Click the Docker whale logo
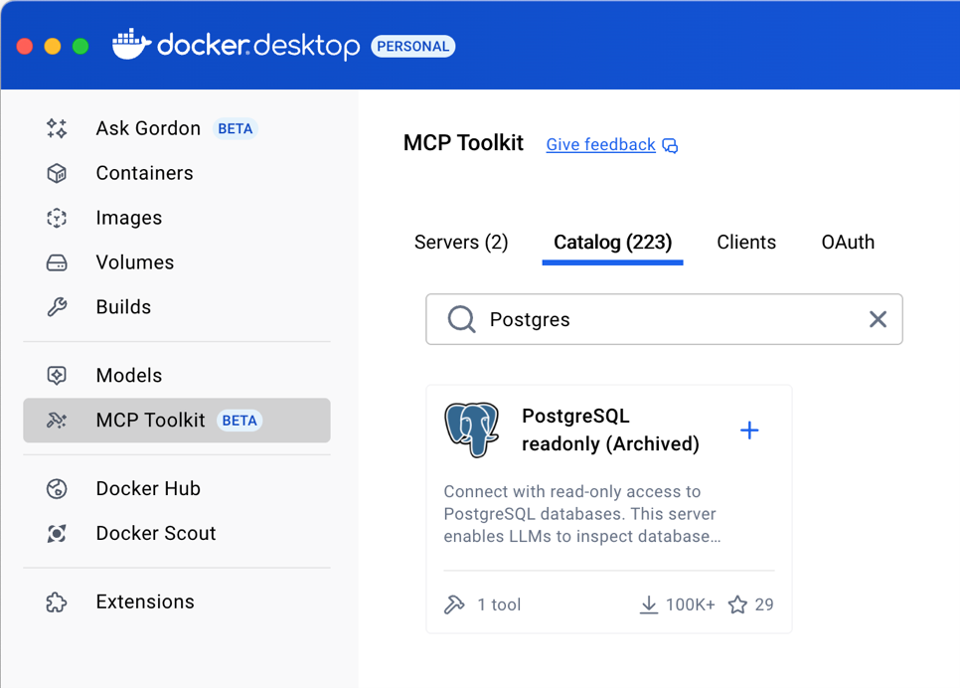This screenshot has width=960, height=688. coord(131,44)
